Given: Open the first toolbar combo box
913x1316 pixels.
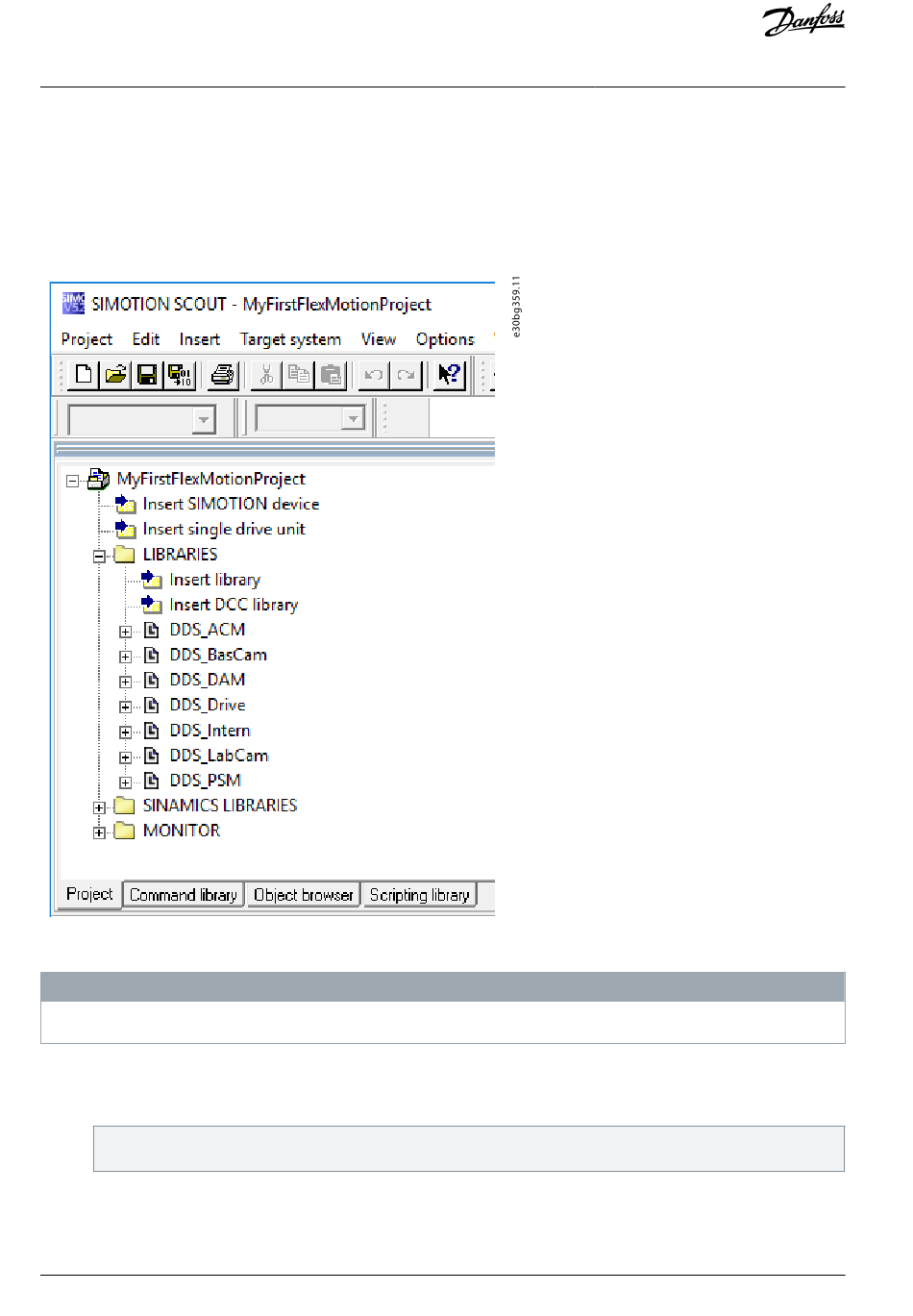Looking at the screenshot, I should (x=142, y=419).
